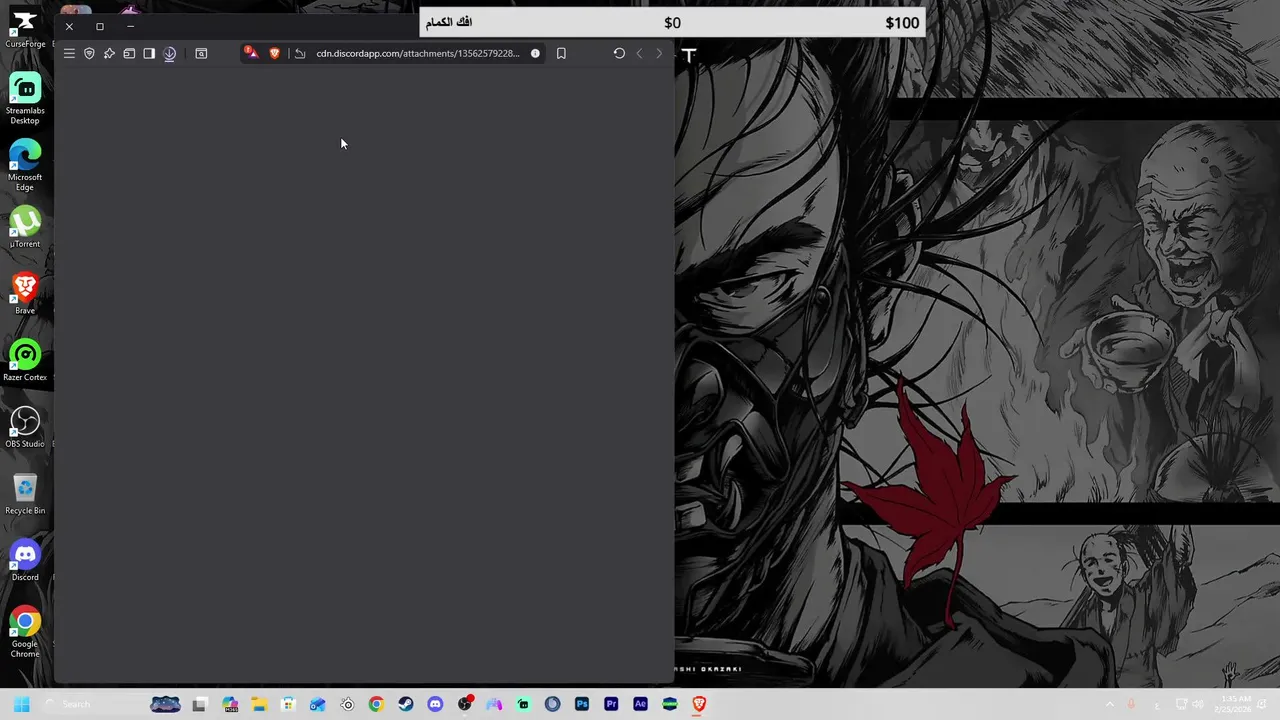Open the µTorrent desktop shortcut

(x=25, y=227)
